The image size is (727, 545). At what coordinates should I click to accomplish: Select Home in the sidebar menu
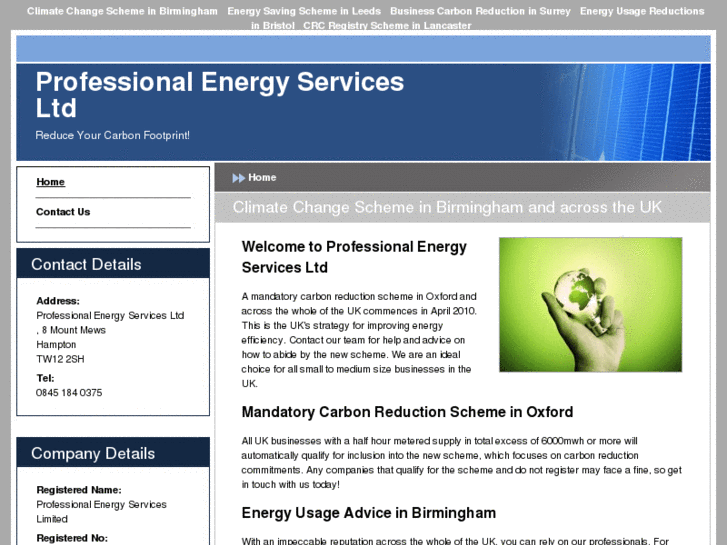click(x=51, y=182)
